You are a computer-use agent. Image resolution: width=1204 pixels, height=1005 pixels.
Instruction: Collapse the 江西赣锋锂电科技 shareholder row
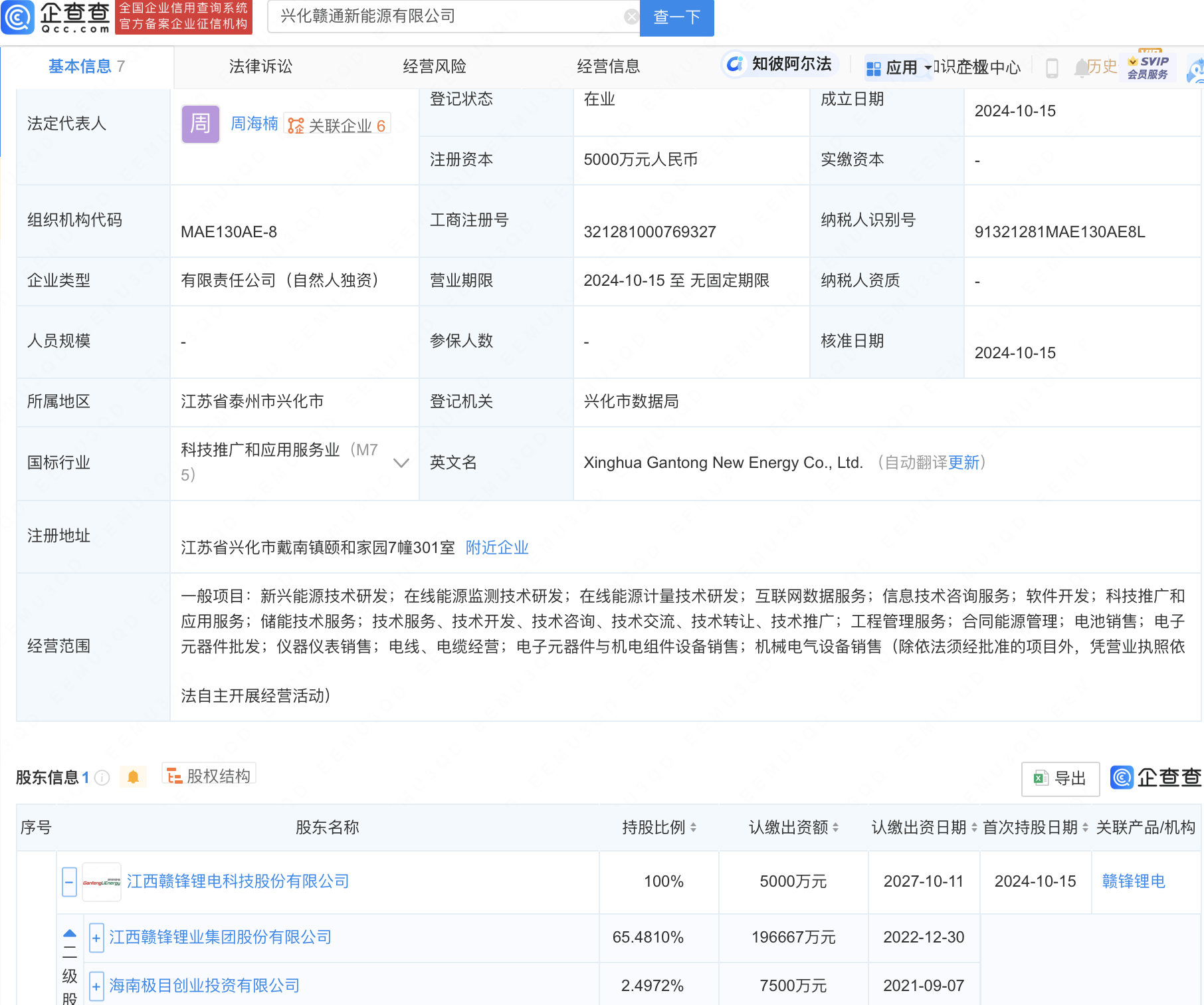click(x=68, y=881)
